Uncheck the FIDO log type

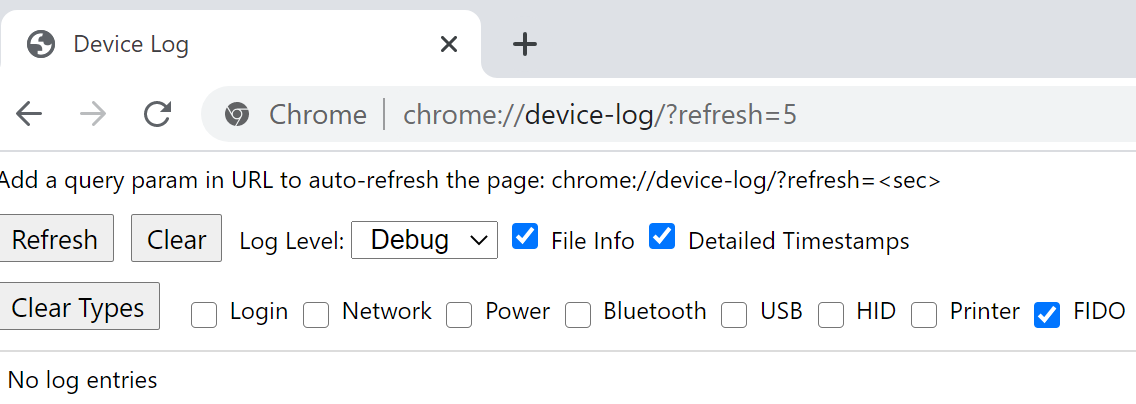1047,315
